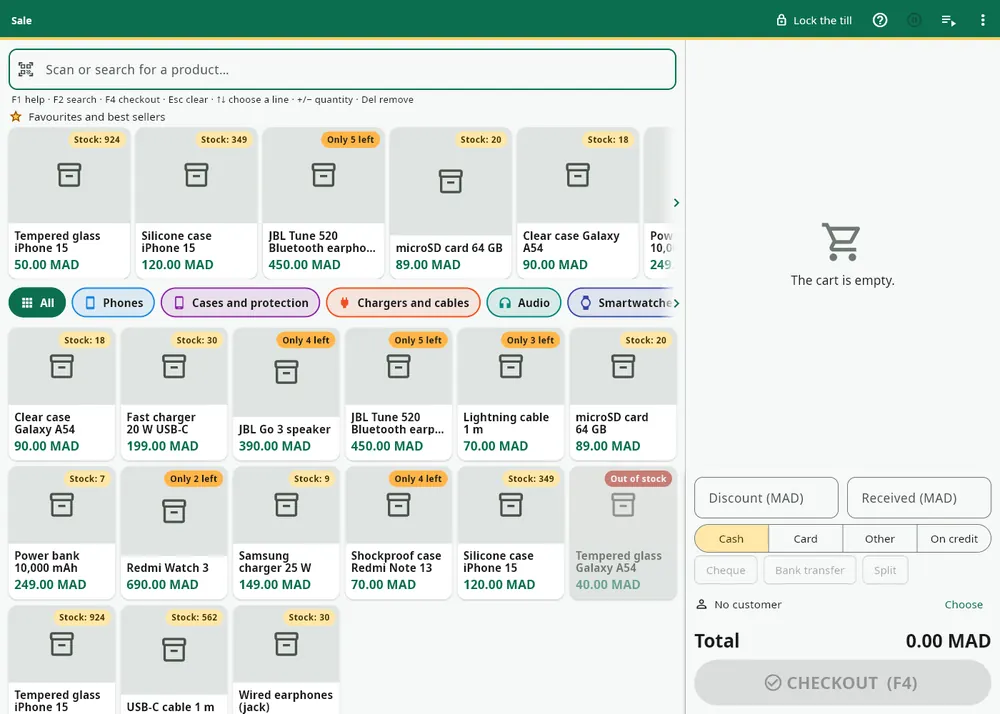The image size is (1000, 714).
Task: Click the box icon on USB-C cable 1 m
Action: [174, 650]
